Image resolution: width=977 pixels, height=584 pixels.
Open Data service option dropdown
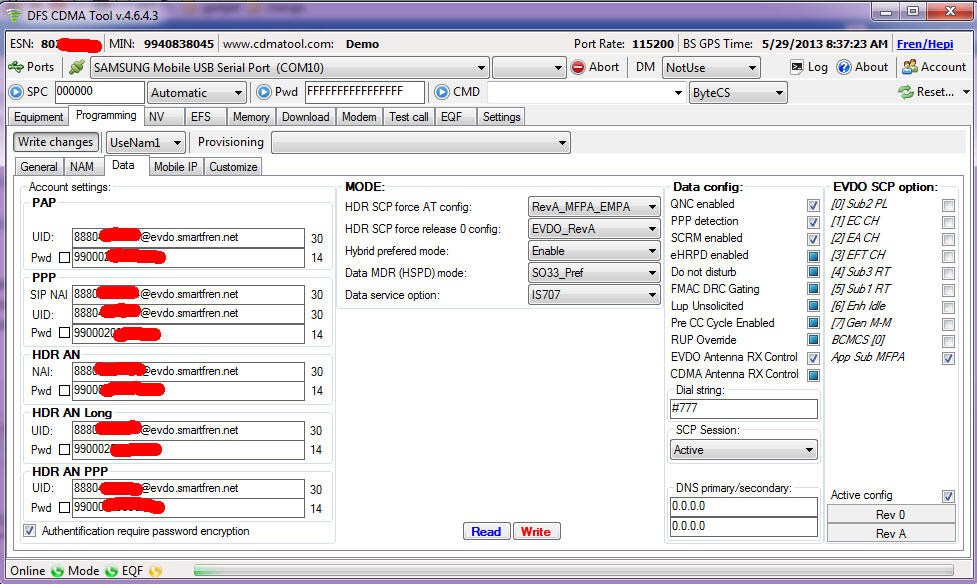point(593,295)
